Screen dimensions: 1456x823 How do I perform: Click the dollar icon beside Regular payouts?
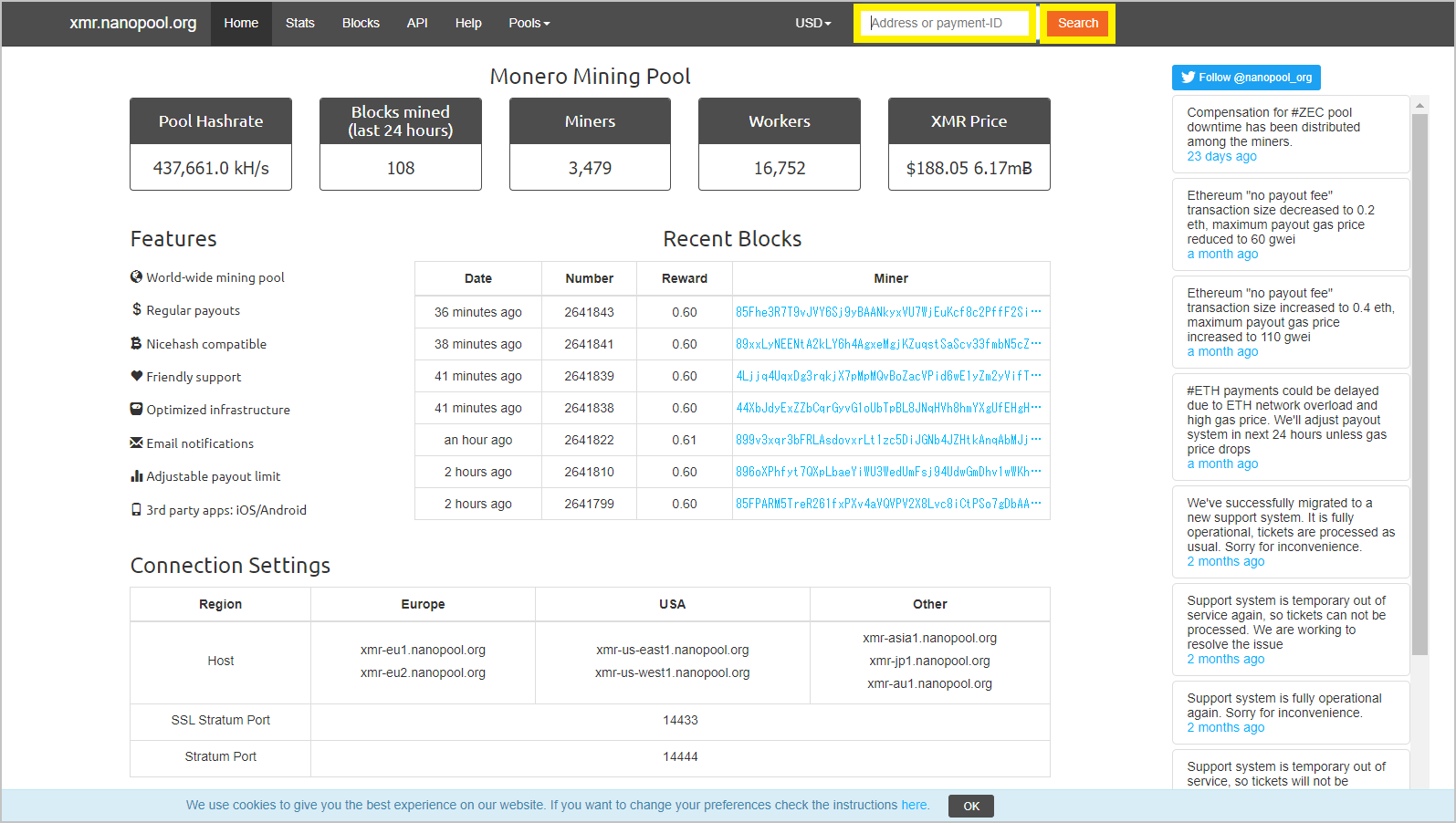click(137, 309)
